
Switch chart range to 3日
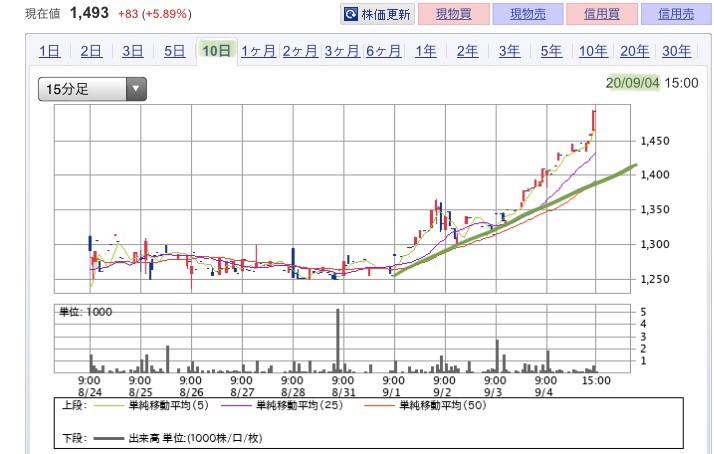pyautogui.click(x=133, y=51)
